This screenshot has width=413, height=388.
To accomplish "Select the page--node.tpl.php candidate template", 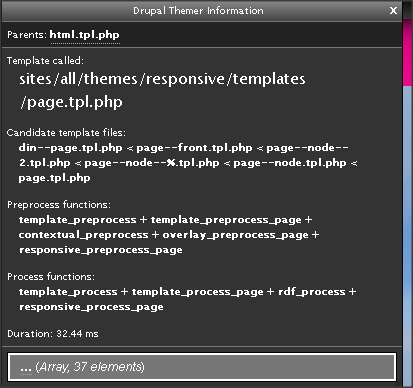I will [x=290, y=163].
